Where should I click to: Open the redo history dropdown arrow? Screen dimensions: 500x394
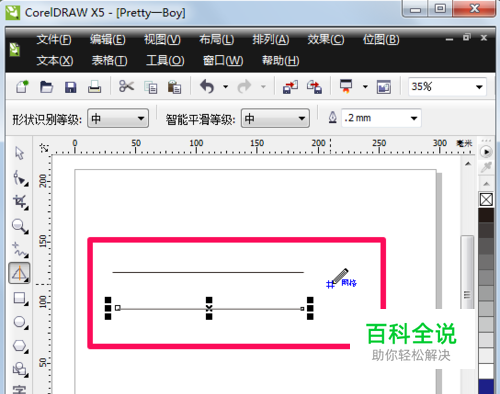click(x=263, y=87)
